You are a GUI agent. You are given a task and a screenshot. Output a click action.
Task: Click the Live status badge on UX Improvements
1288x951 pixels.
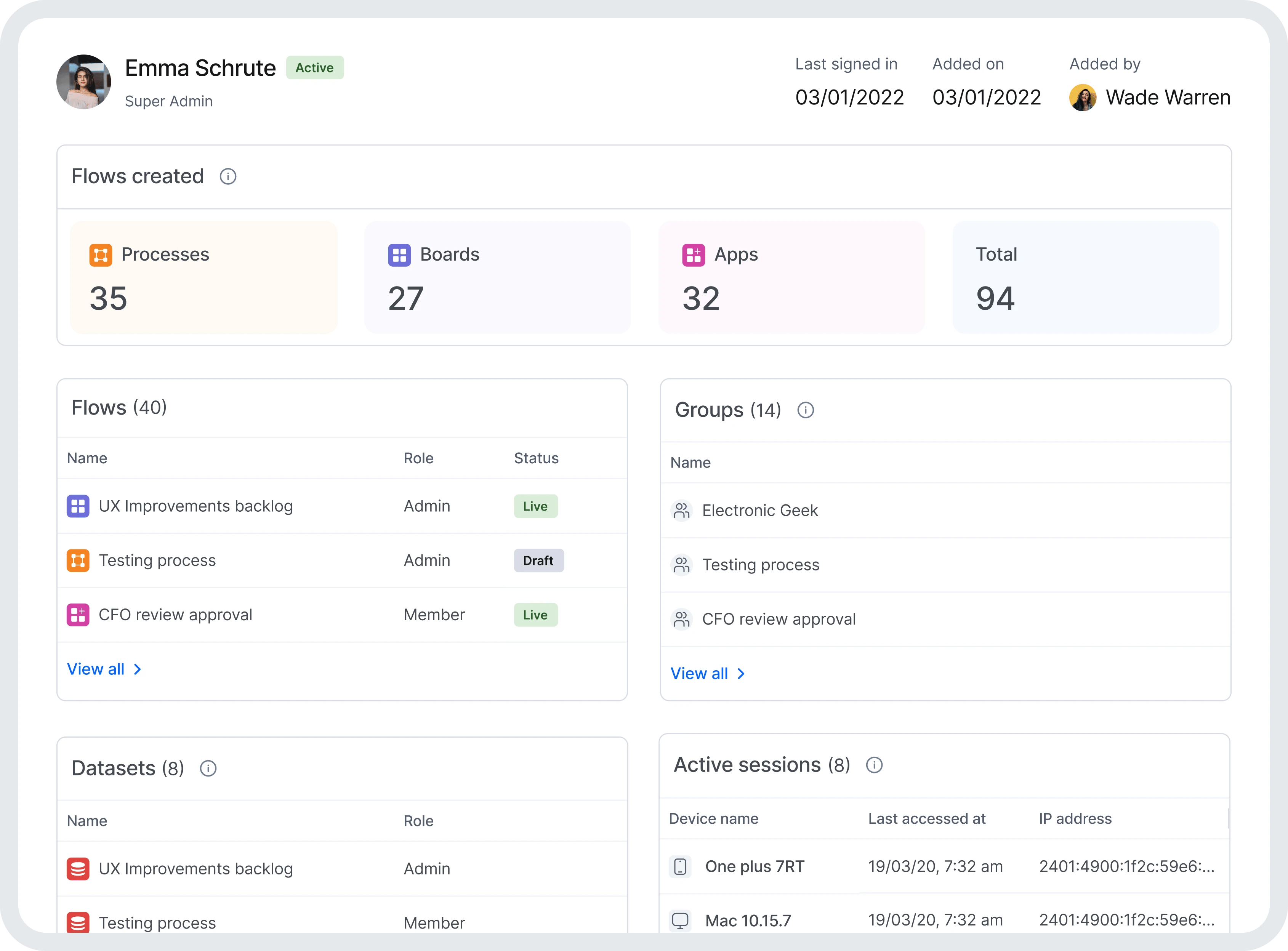pos(536,505)
